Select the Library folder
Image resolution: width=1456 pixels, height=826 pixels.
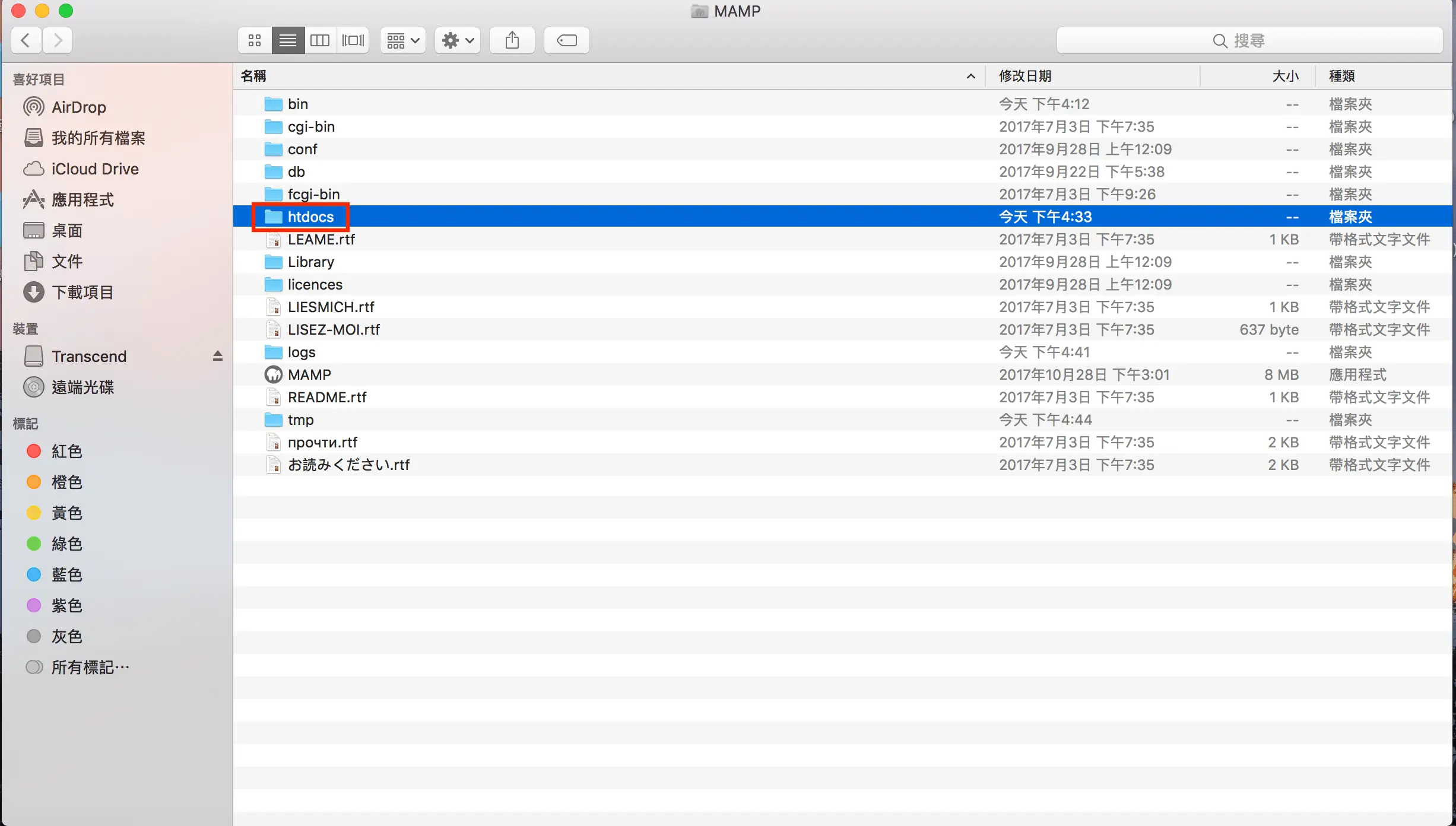click(843, 262)
